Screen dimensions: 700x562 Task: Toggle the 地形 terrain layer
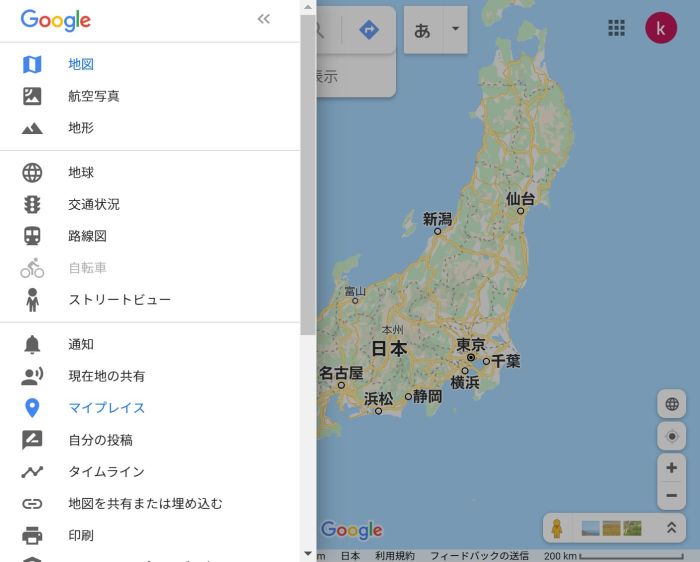pos(81,128)
